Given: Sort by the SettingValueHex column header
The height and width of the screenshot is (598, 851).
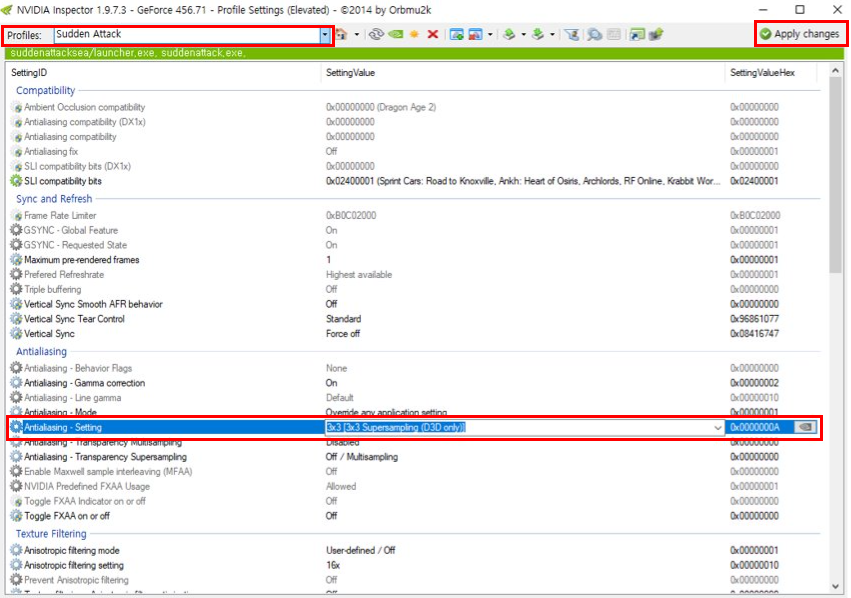Looking at the screenshot, I should point(762,73).
